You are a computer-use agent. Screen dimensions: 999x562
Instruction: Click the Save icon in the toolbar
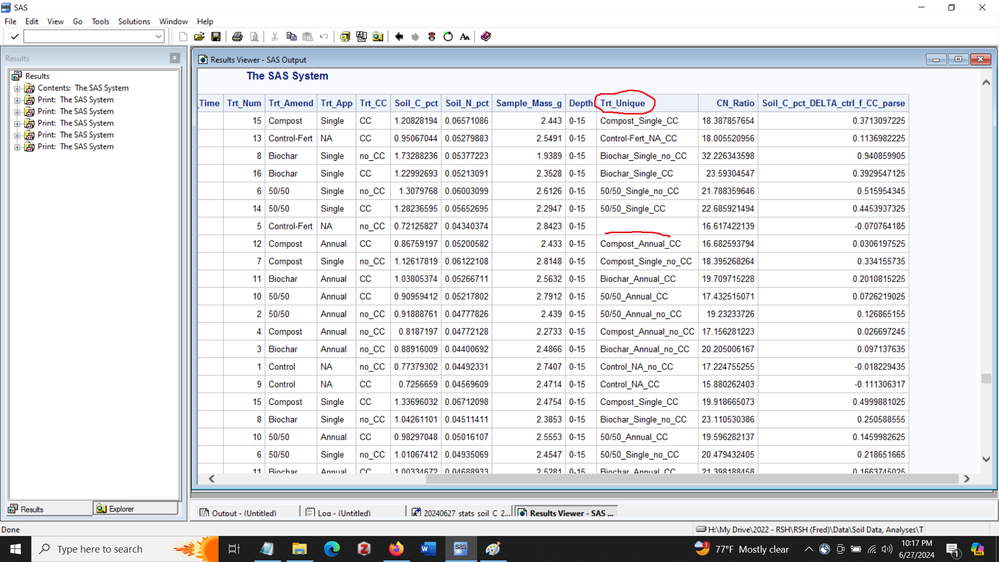(x=215, y=37)
